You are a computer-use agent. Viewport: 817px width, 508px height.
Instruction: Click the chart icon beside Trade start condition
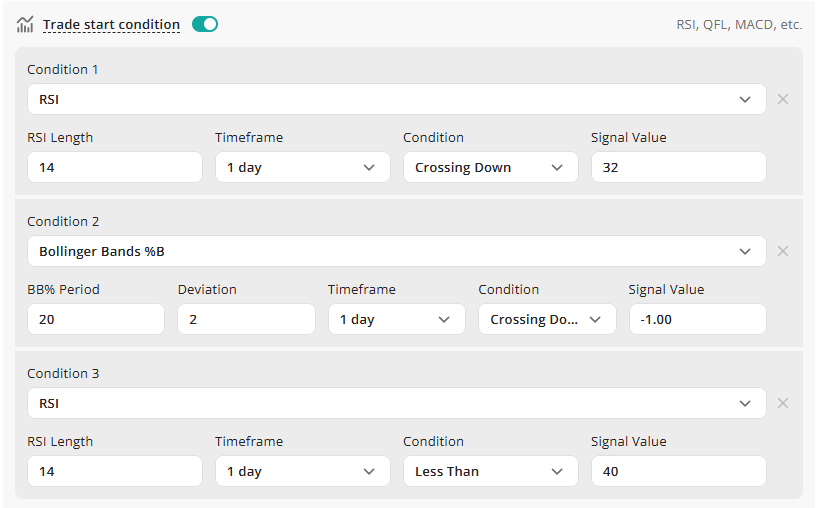click(25, 25)
